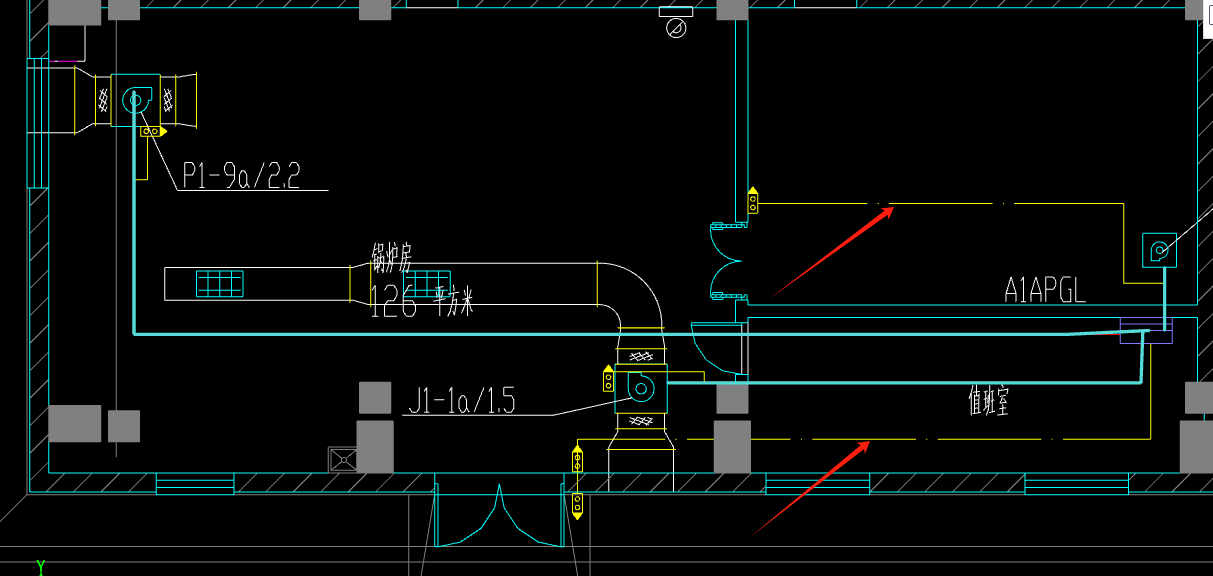This screenshot has height=576, width=1213.
Task: Click the green Y axis indicator
Action: click(41, 567)
